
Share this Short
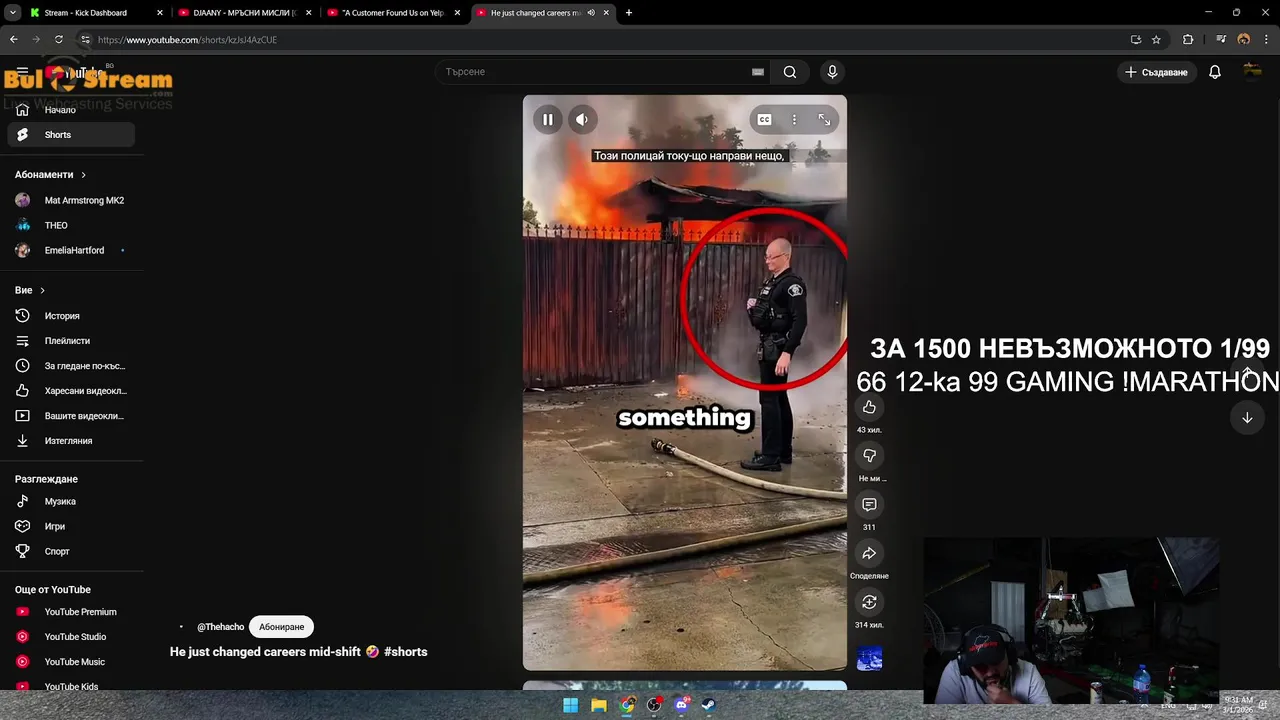coord(869,553)
